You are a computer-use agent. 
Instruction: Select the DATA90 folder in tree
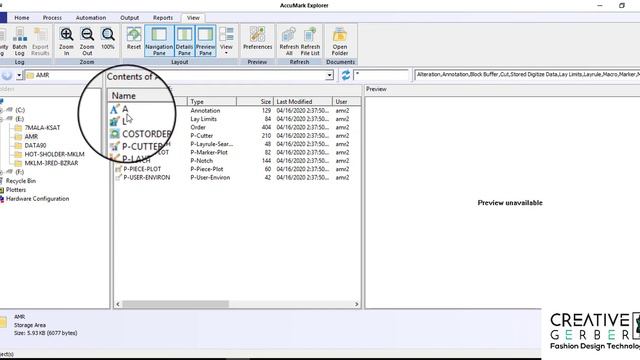point(35,146)
